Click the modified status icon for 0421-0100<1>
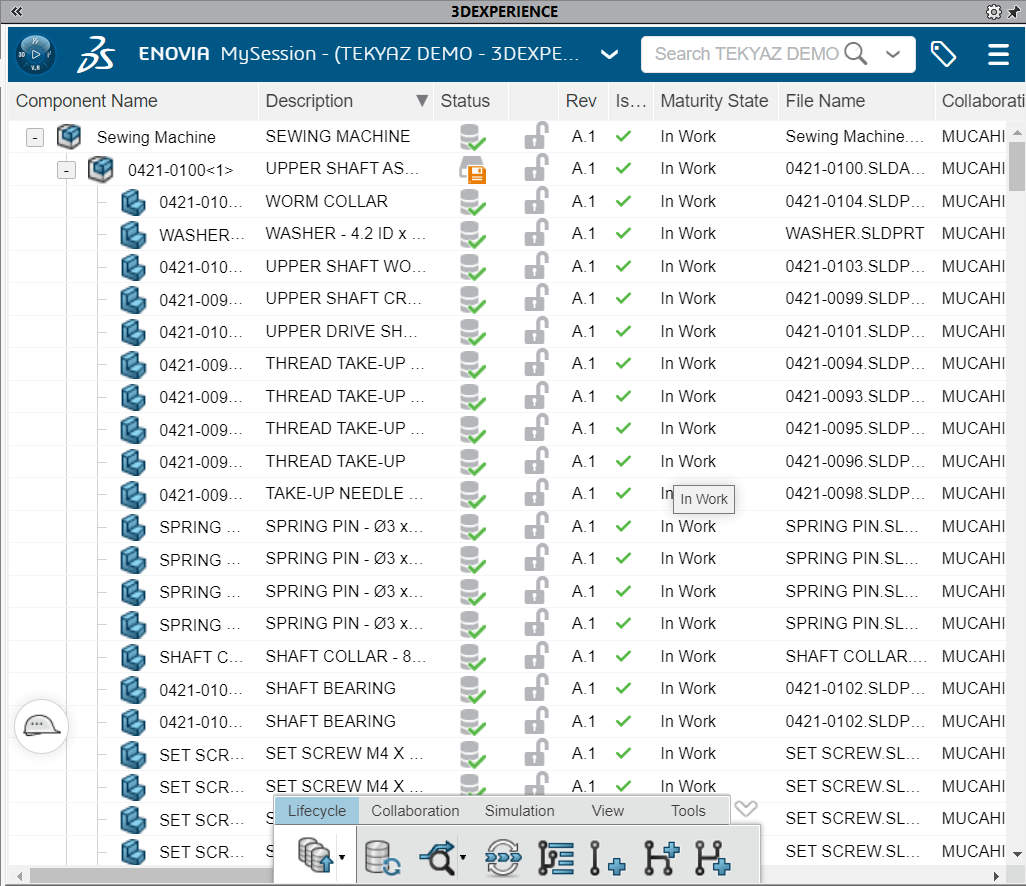1026x886 pixels. (x=472, y=169)
